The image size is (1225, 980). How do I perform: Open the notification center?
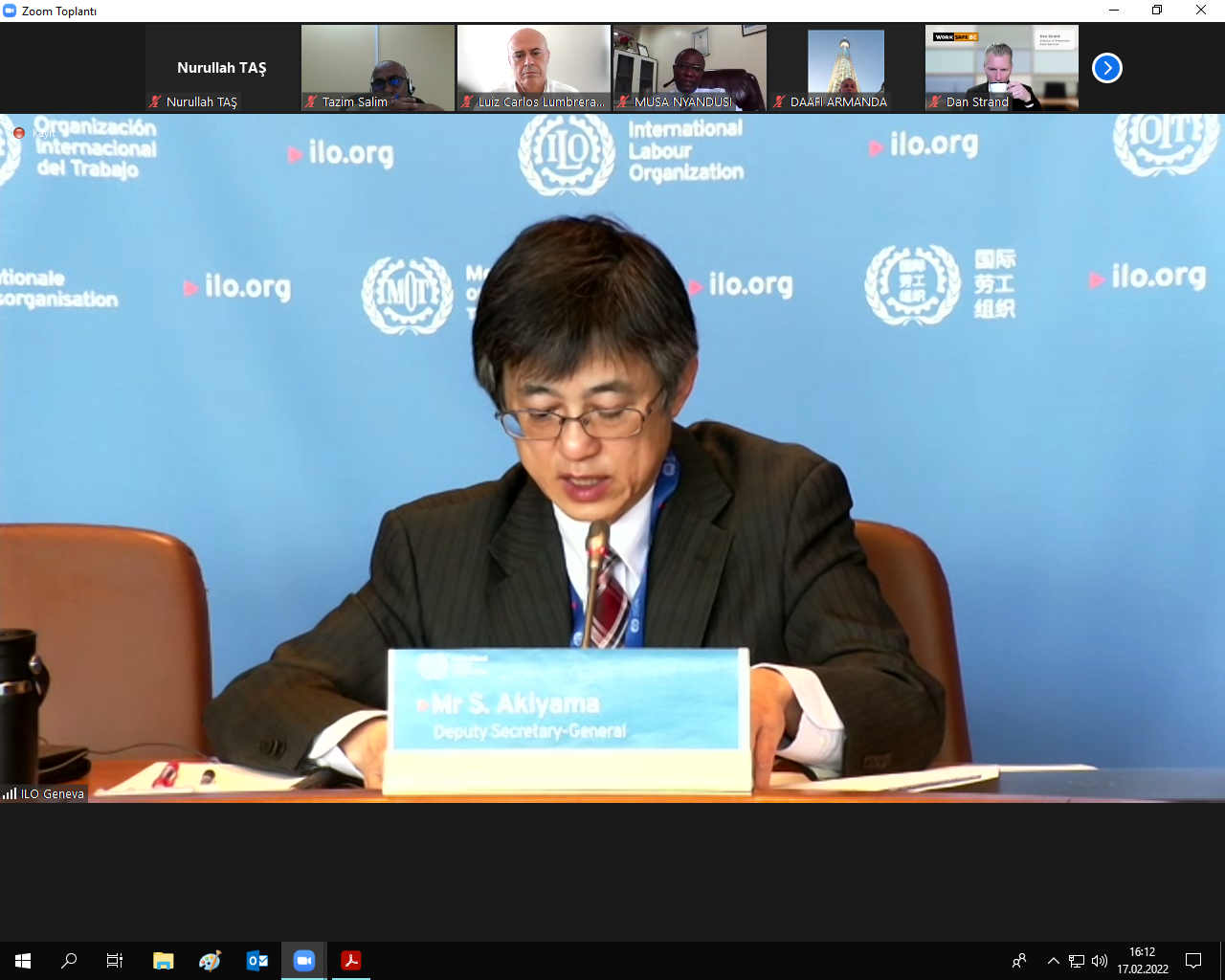coord(1193,961)
